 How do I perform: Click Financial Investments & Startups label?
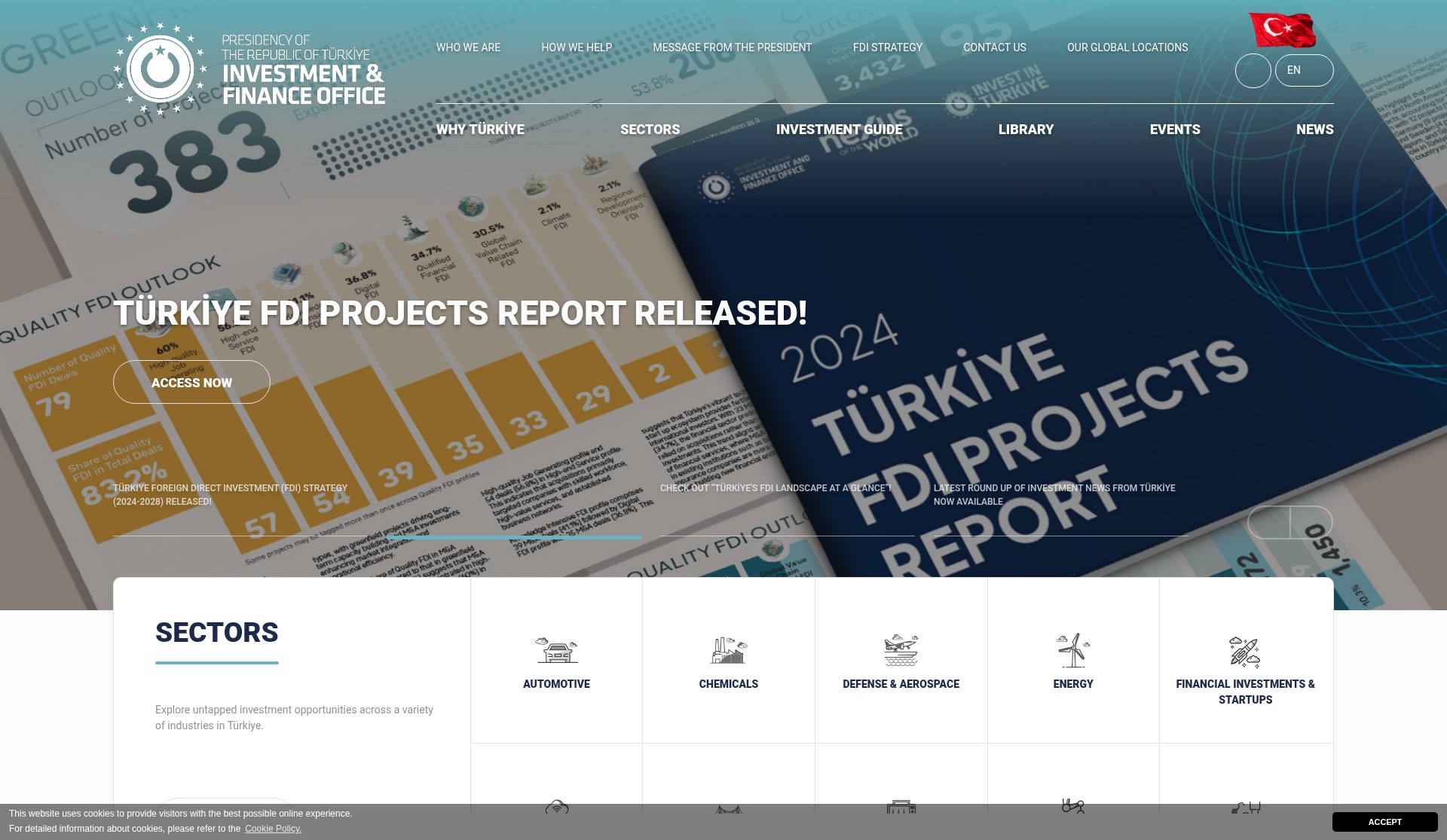tap(1245, 692)
